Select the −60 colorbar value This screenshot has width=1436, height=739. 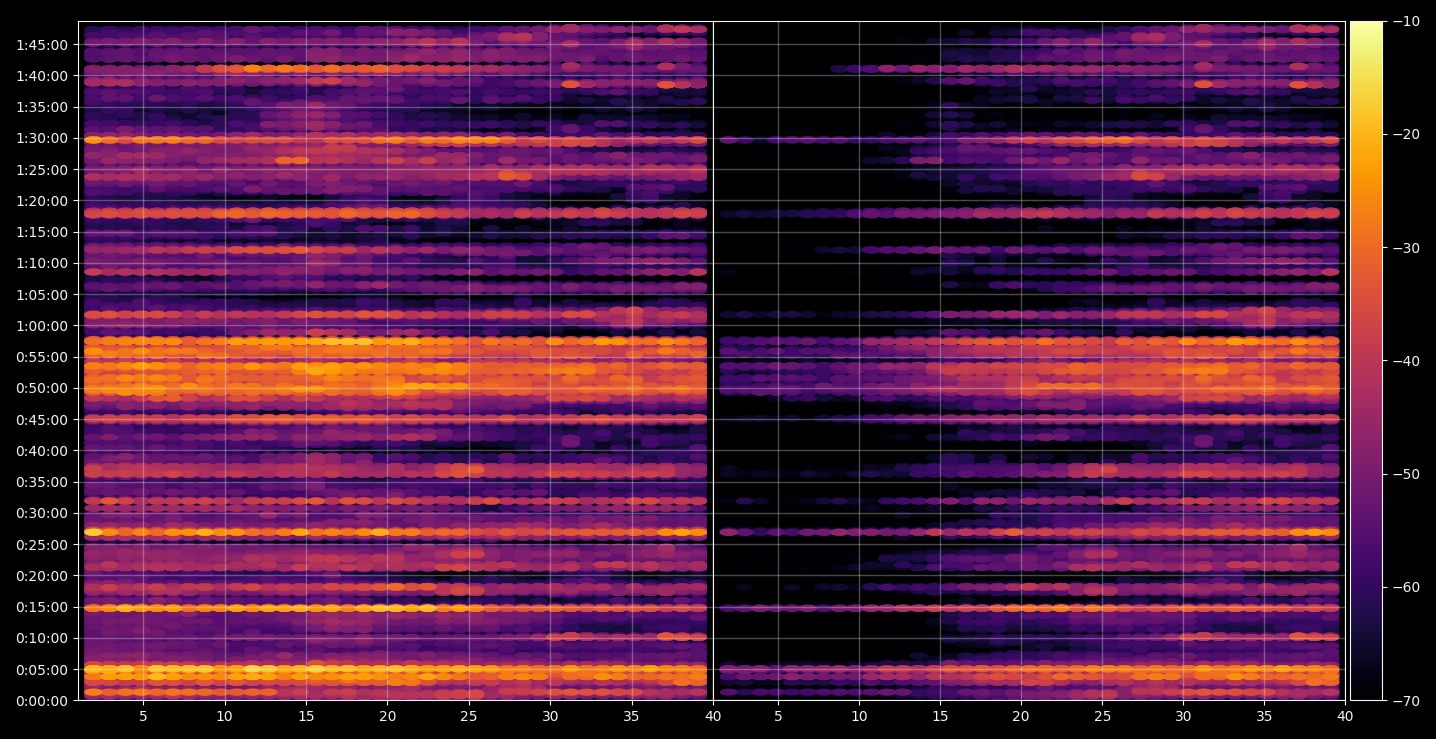pyautogui.click(x=1406, y=587)
